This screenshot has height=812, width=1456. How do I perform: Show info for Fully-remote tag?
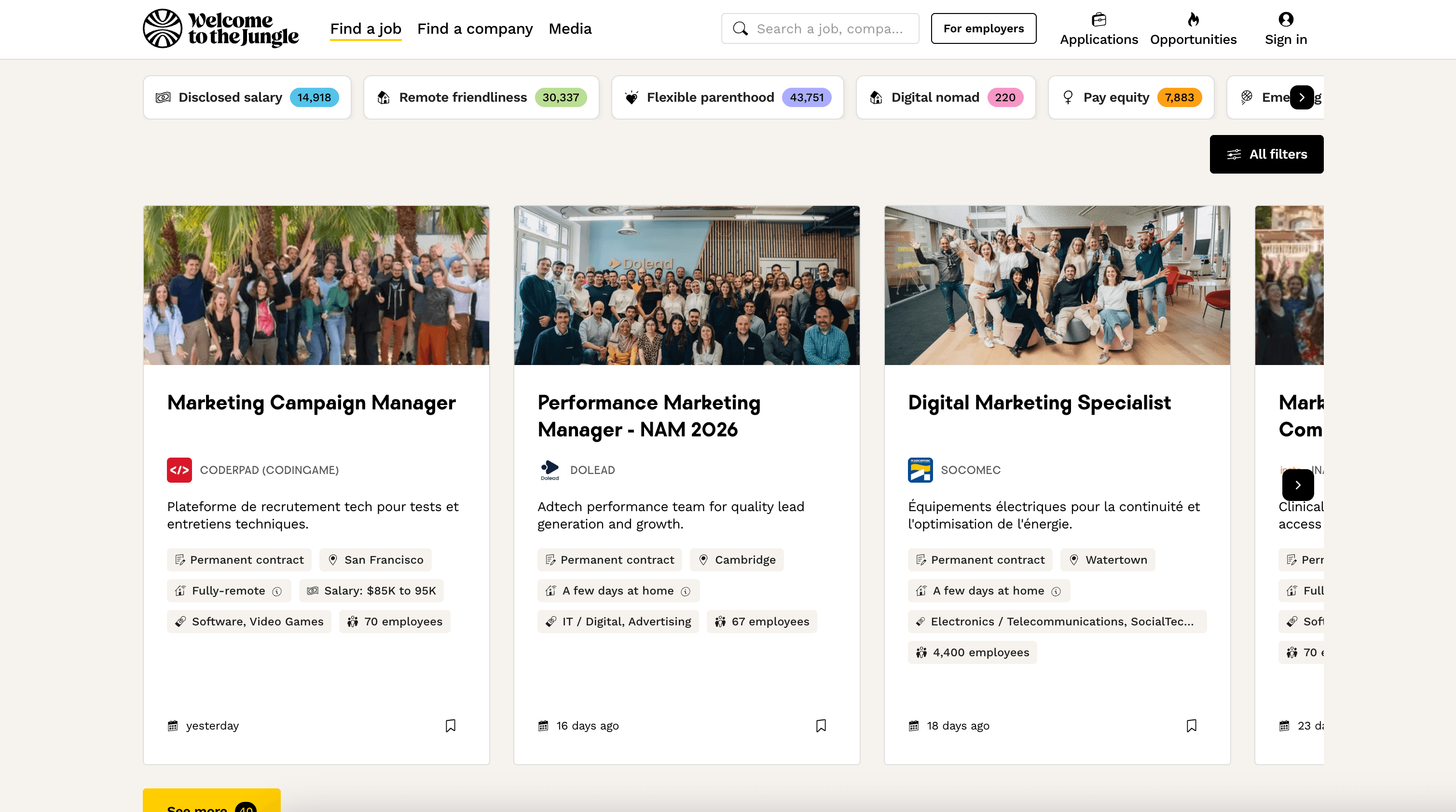click(277, 592)
